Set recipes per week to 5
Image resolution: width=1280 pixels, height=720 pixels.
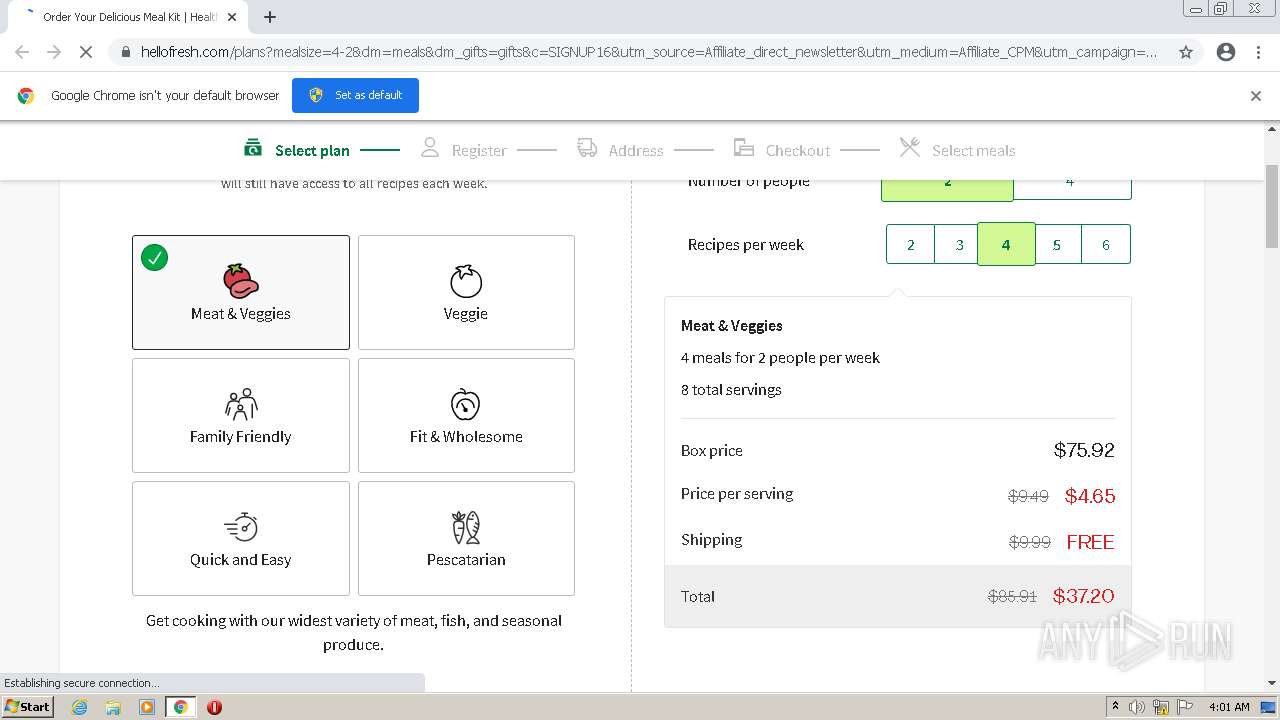[x=1057, y=244]
